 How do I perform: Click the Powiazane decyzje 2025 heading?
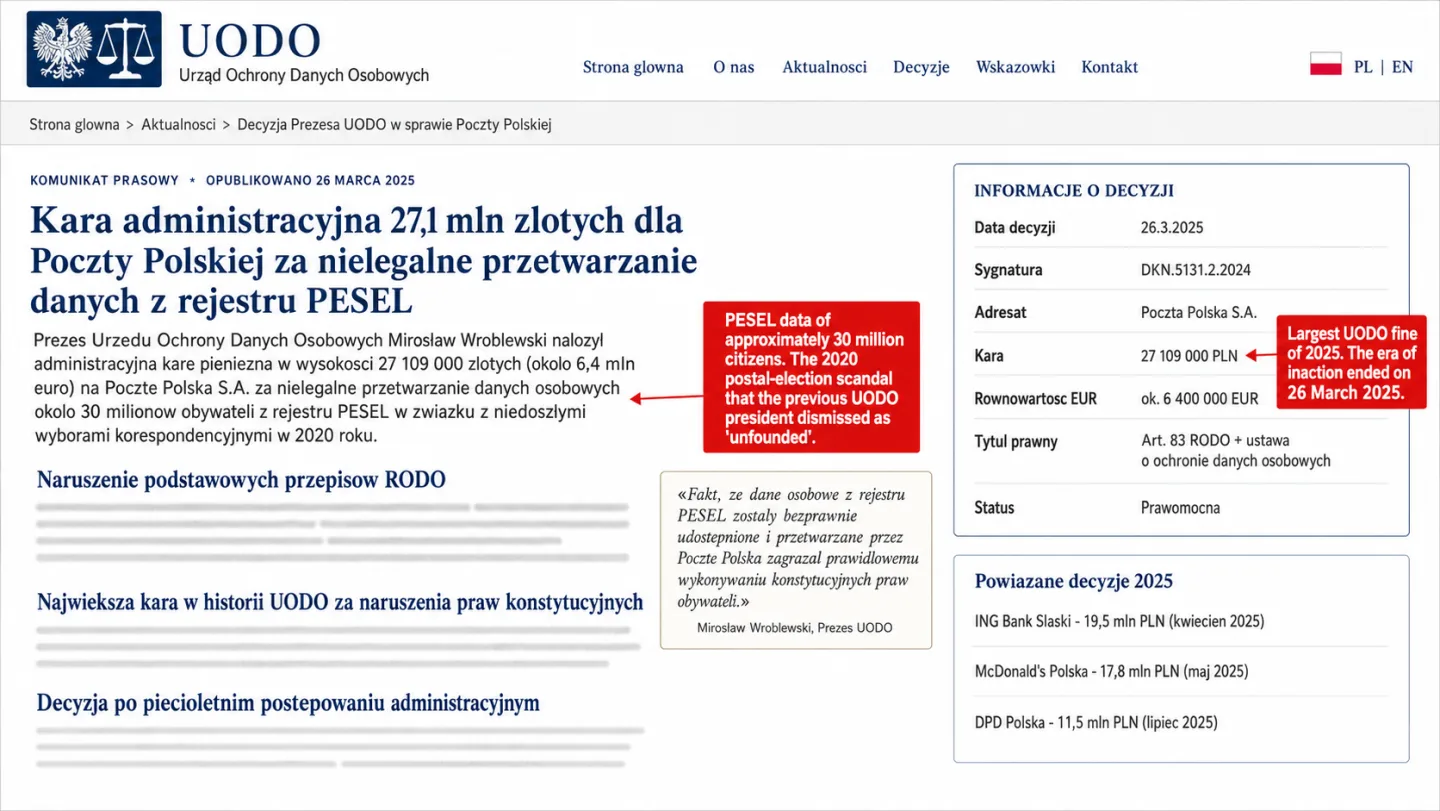(1074, 581)
